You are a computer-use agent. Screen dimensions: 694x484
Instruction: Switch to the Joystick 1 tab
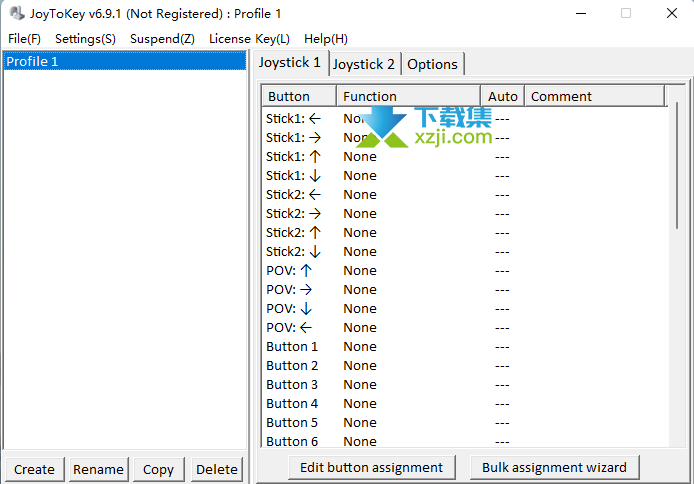pyautogui.click(x=290, y=62)
